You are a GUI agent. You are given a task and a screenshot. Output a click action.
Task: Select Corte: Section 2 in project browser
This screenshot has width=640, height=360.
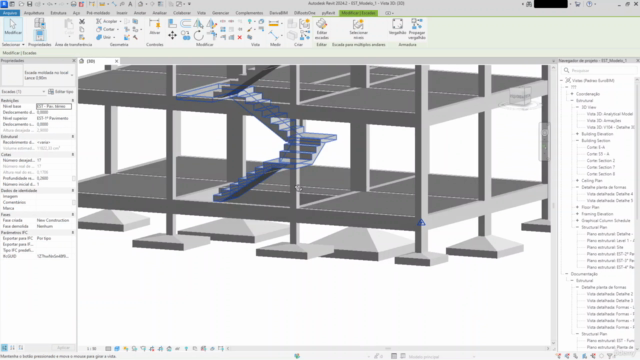(600, 160)
